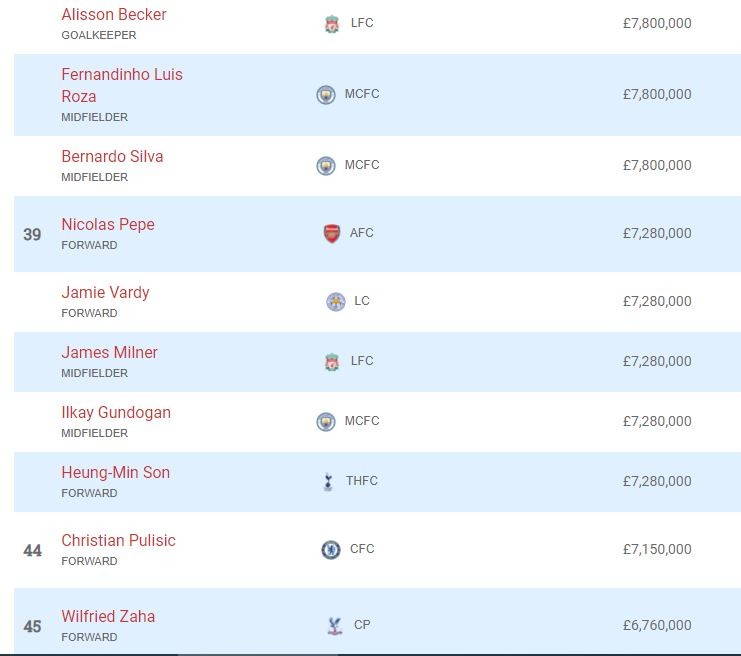Open Alisson Becker player link
Viewport: 741px width, 656px height.
point(114,15)
